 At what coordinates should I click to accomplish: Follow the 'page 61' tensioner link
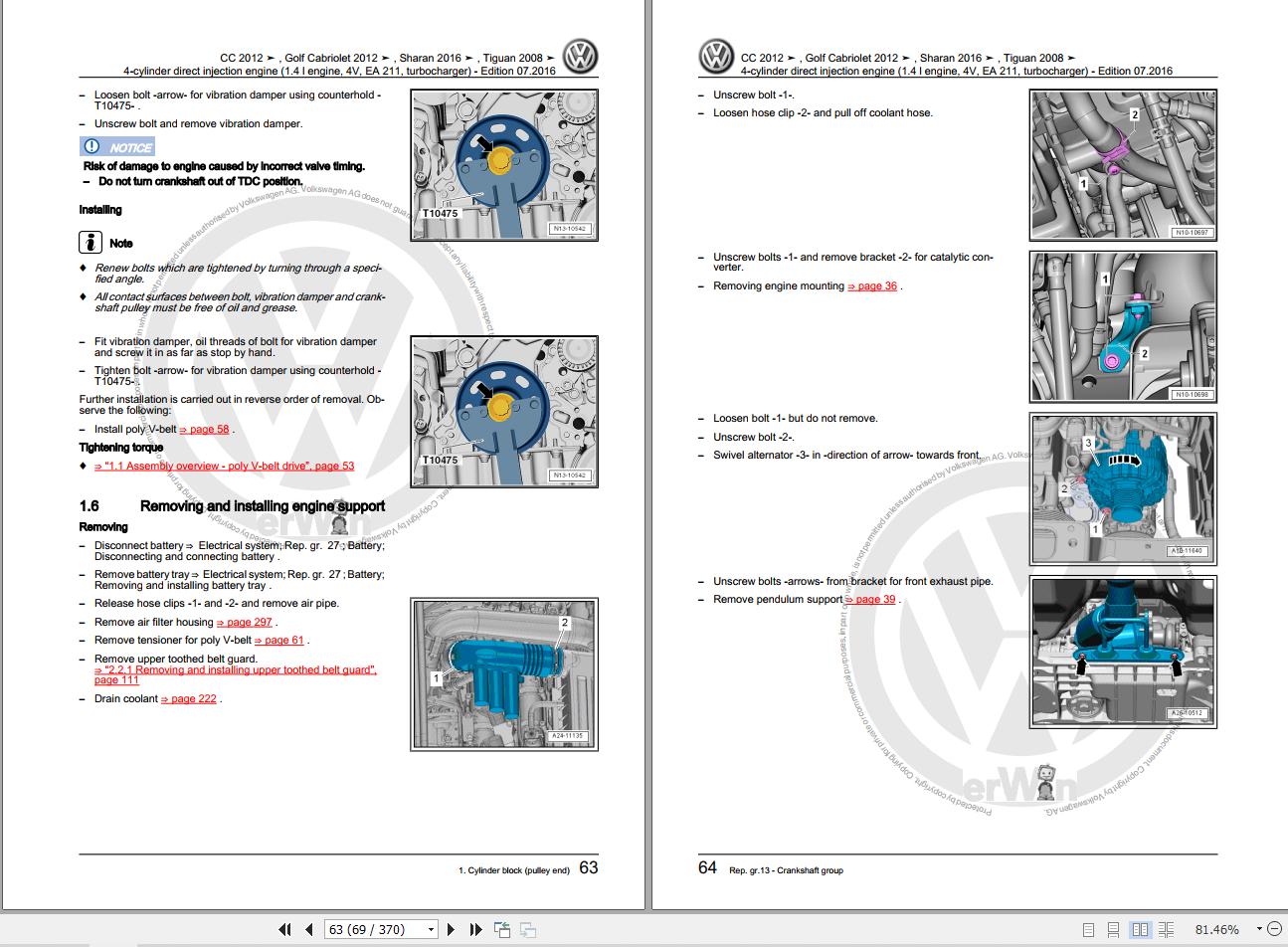pos(279,640)
